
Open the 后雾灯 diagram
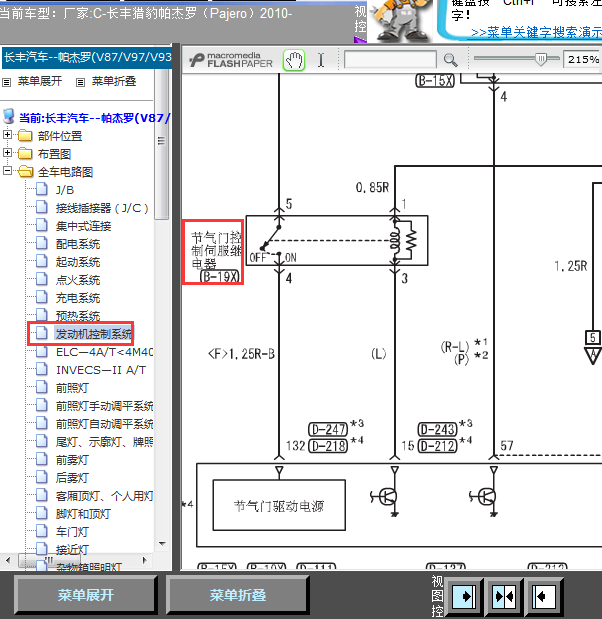coord(72,478)
